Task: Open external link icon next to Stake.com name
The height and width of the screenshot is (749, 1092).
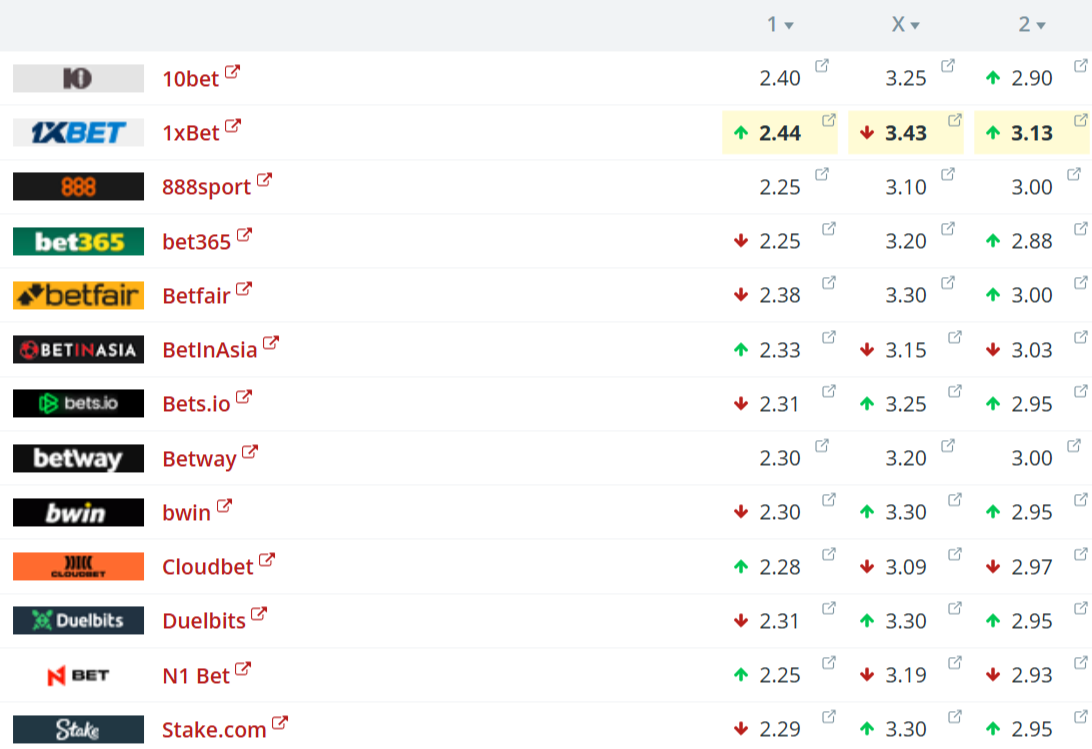Action: point(280,723)
